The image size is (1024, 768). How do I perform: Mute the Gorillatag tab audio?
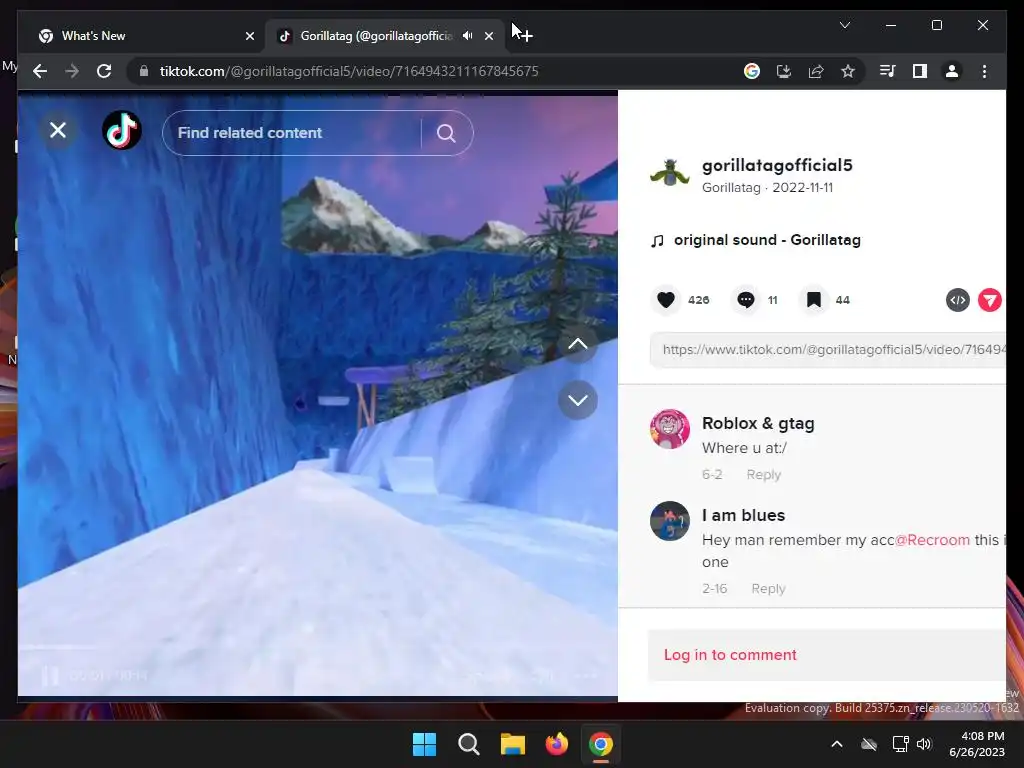click(468, 36)
